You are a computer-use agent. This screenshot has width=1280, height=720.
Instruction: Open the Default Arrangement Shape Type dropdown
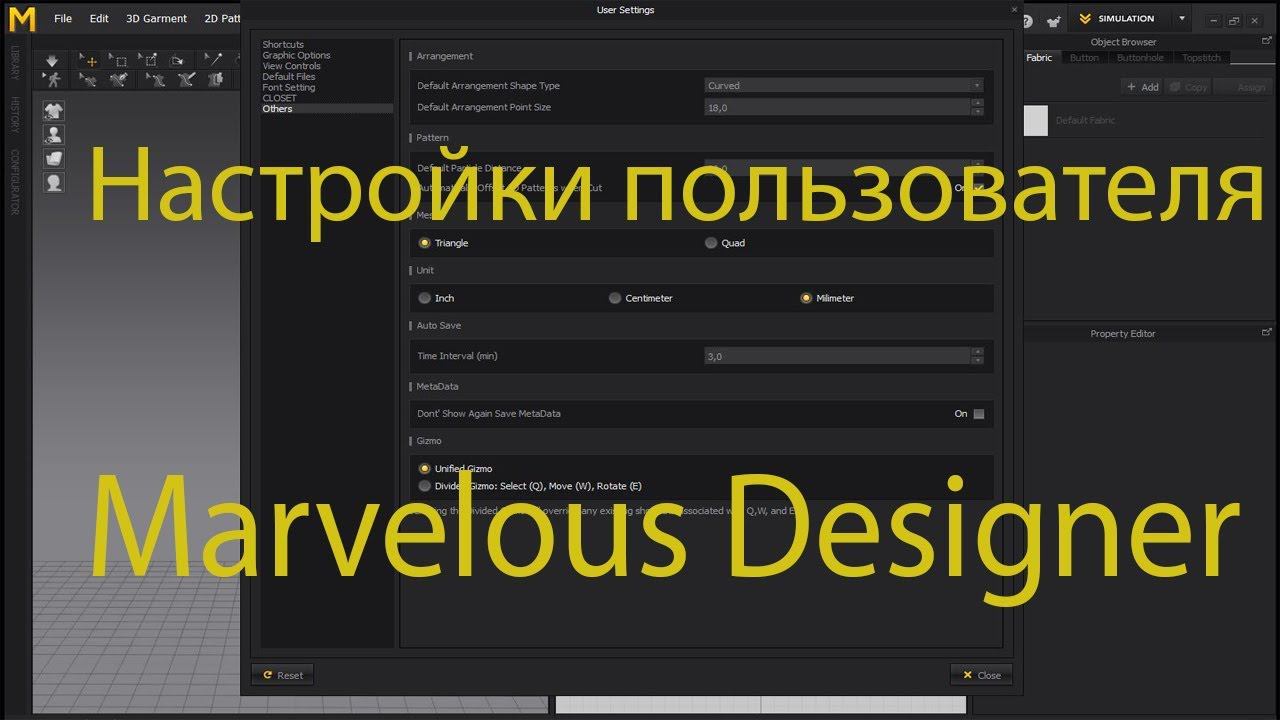pyautogui.click(x=844, y=86)
